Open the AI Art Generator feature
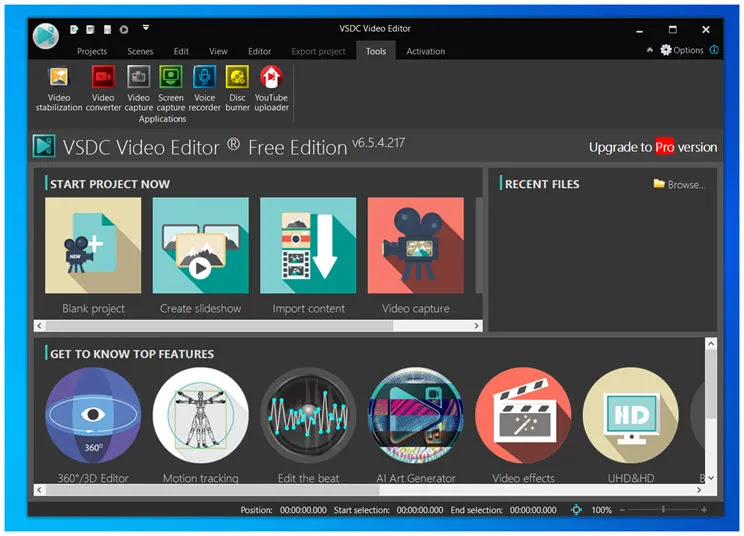This screenshot has height=536, width=744. (x=416, y=425)
